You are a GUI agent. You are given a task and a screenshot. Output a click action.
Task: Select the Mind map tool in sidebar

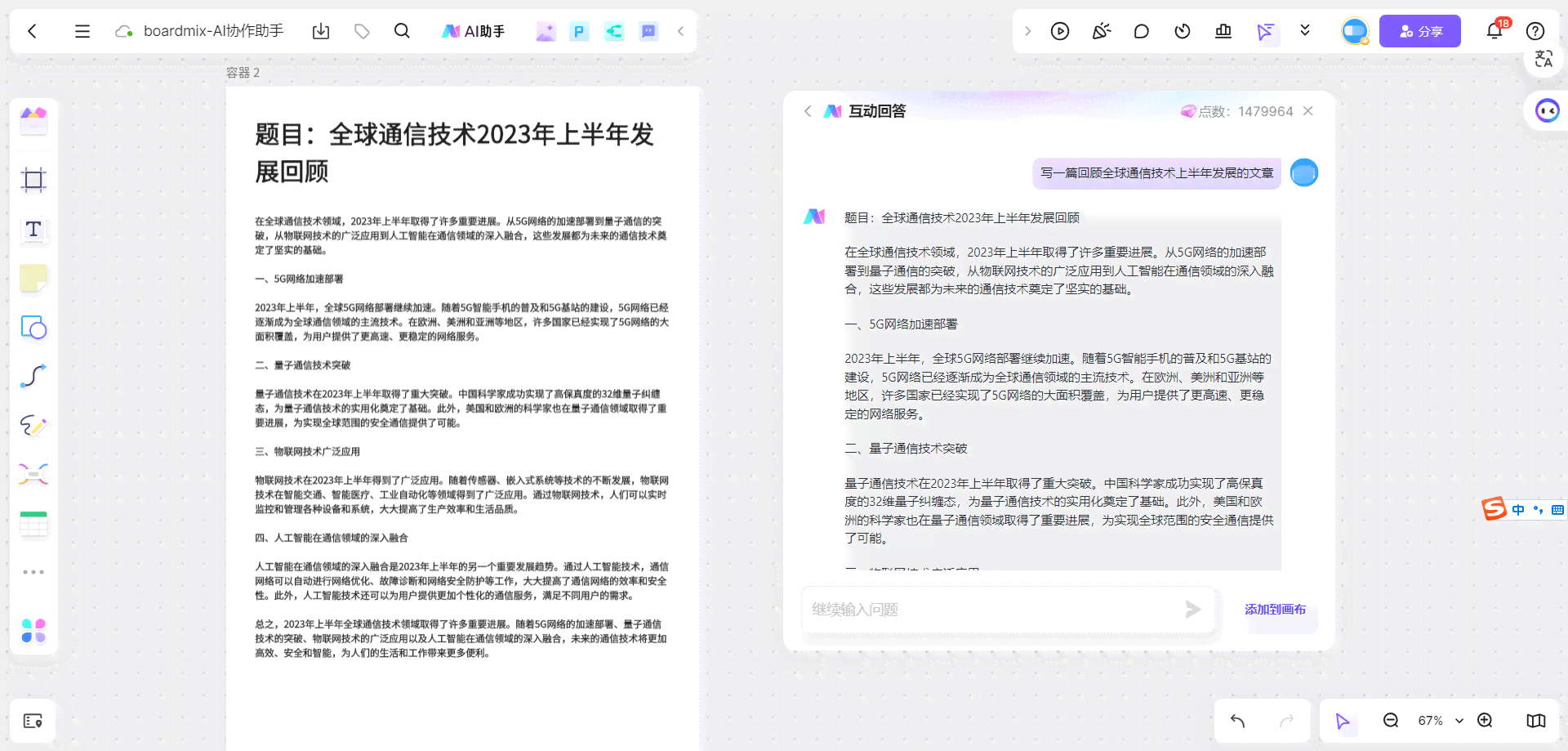[33, 474]
